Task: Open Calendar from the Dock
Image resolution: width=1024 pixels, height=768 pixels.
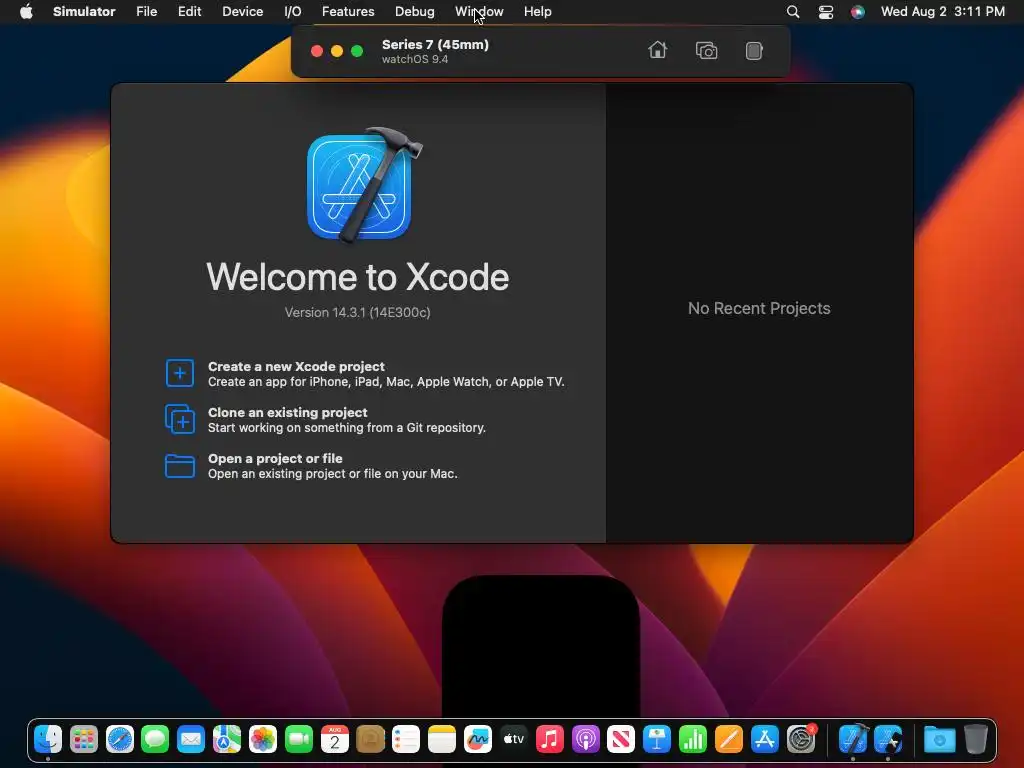Action: (334, 739)
